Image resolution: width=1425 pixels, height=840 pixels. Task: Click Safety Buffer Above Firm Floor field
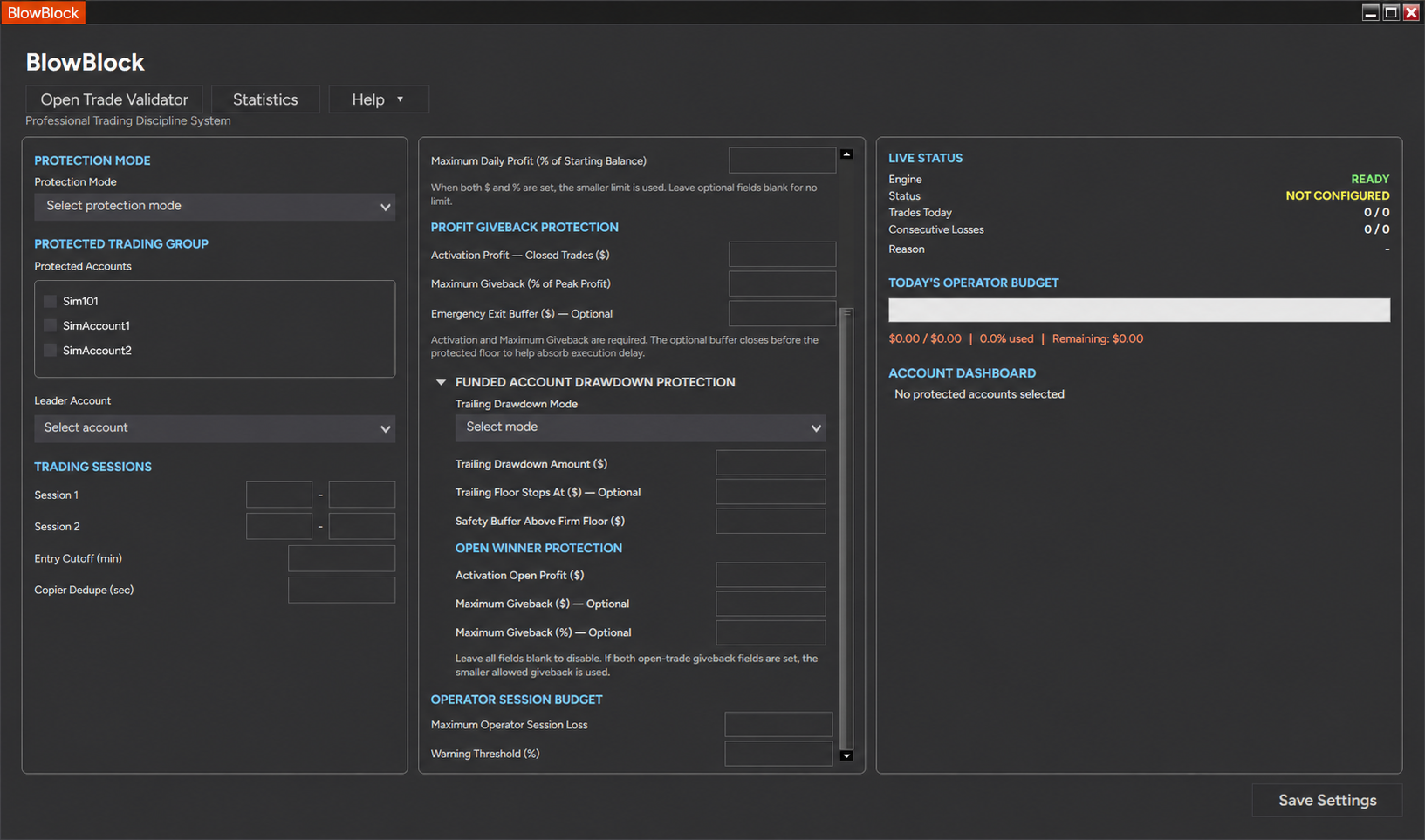tap(771, 521)
